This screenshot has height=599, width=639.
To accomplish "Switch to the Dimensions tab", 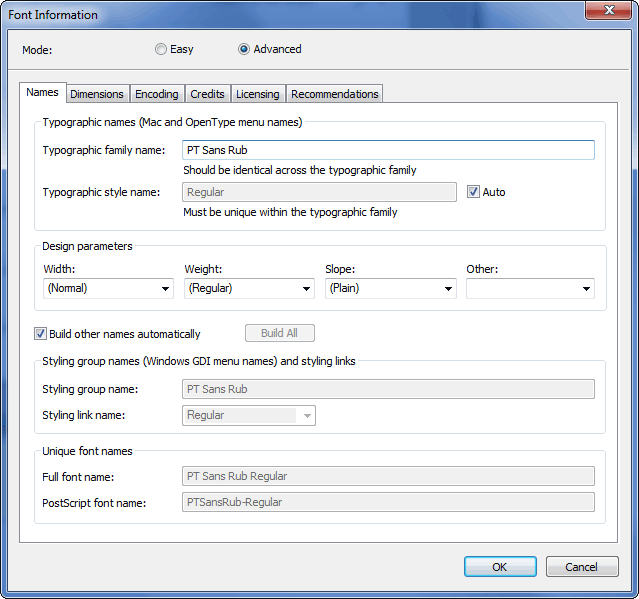I will 97,94.
